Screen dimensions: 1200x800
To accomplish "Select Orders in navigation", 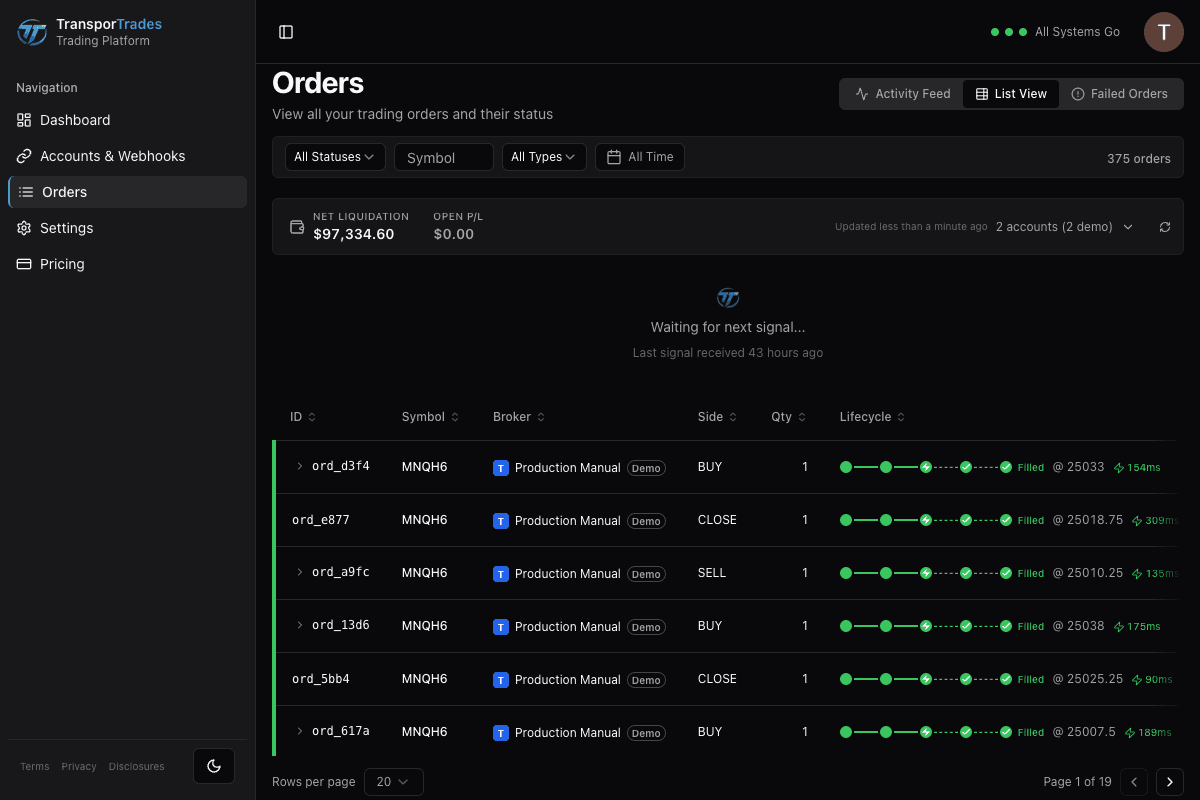I will point(127,192).
